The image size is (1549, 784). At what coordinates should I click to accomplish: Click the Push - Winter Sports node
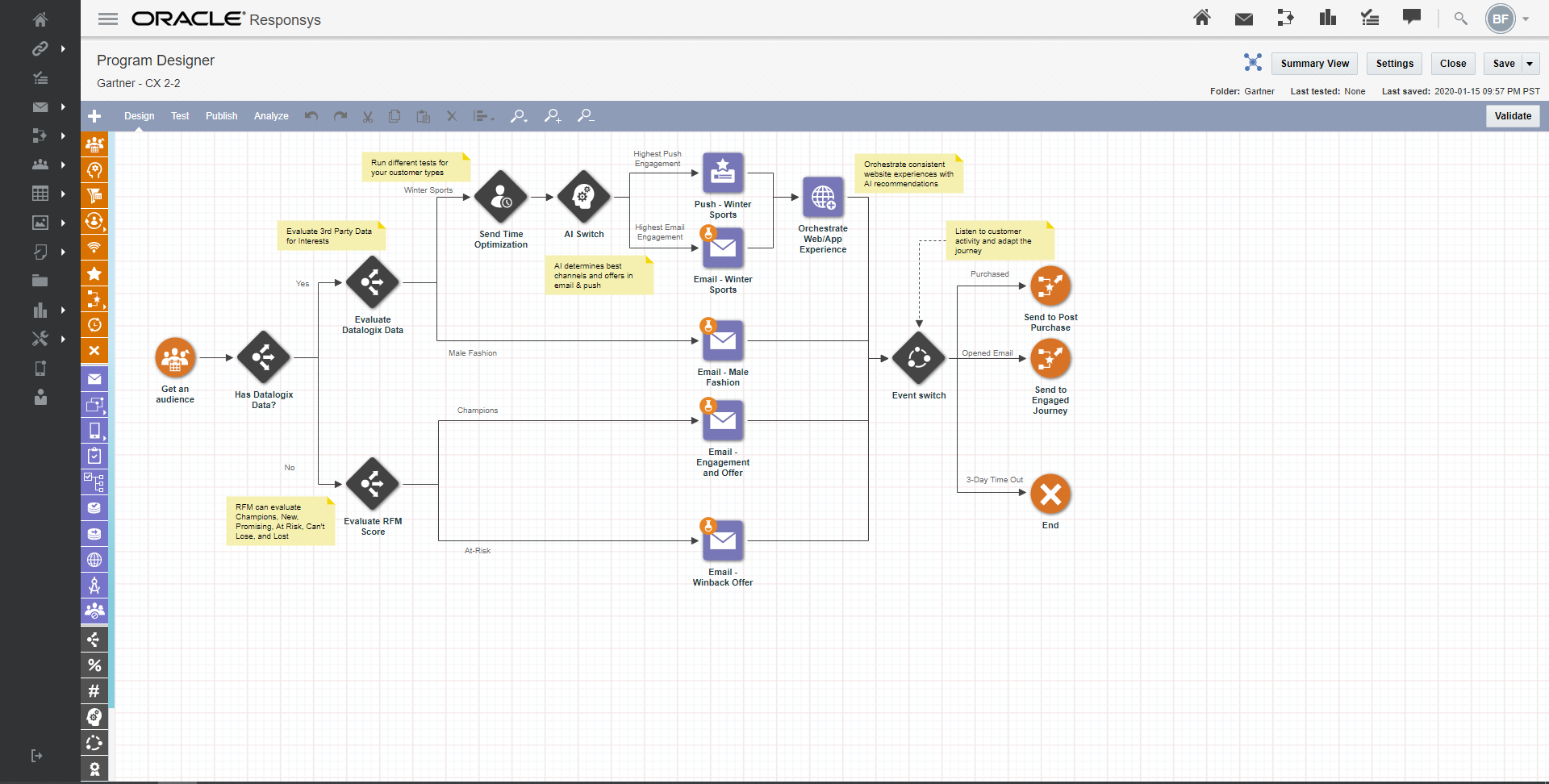(722, 173)
